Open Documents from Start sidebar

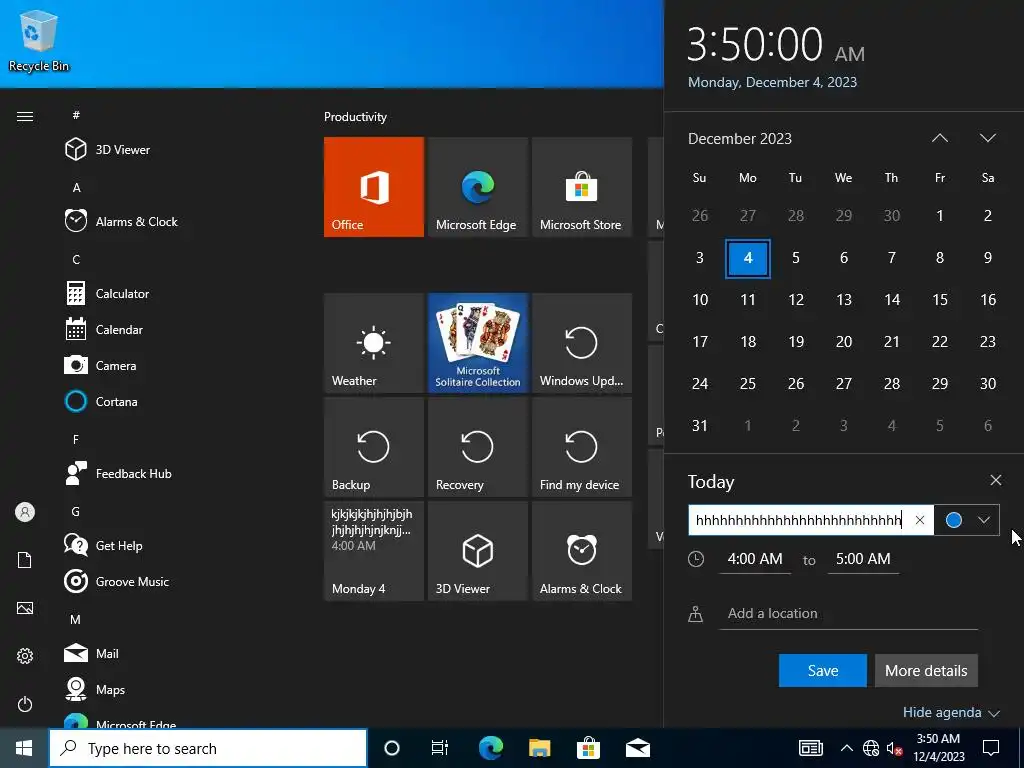click(x=25, y=560)
